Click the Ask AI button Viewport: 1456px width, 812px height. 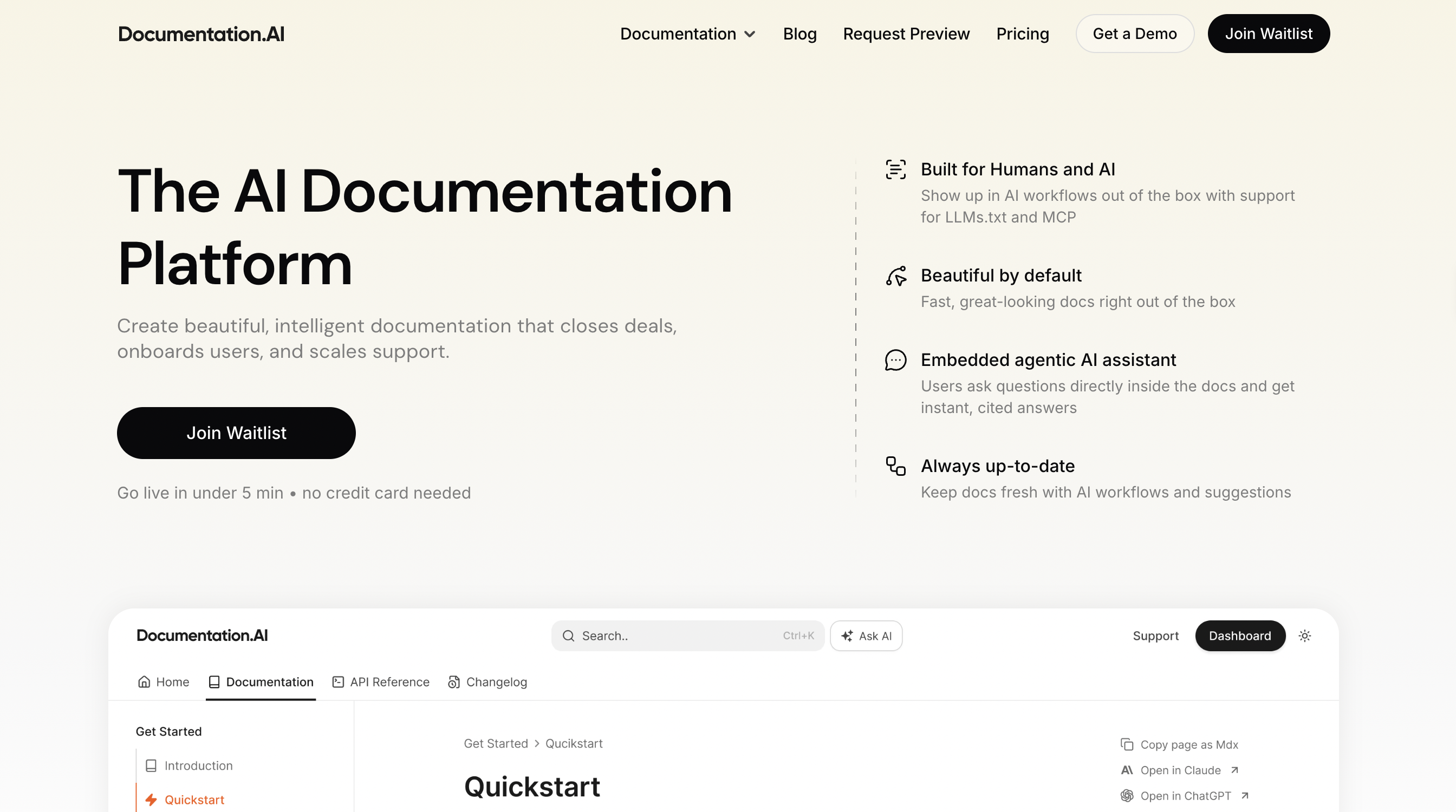(866, 636)
